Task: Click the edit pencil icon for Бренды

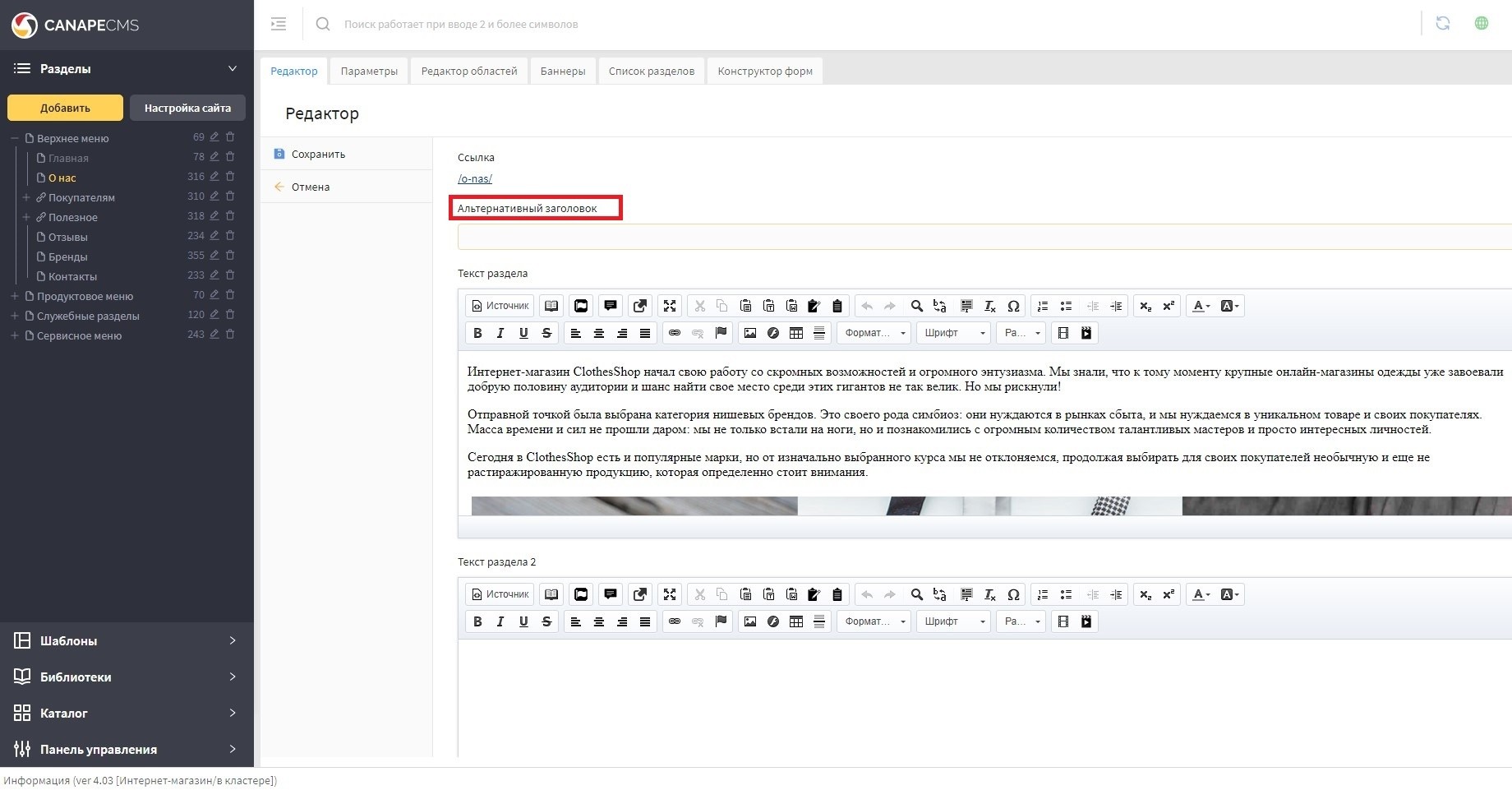Action: click(x=214, y=256)
